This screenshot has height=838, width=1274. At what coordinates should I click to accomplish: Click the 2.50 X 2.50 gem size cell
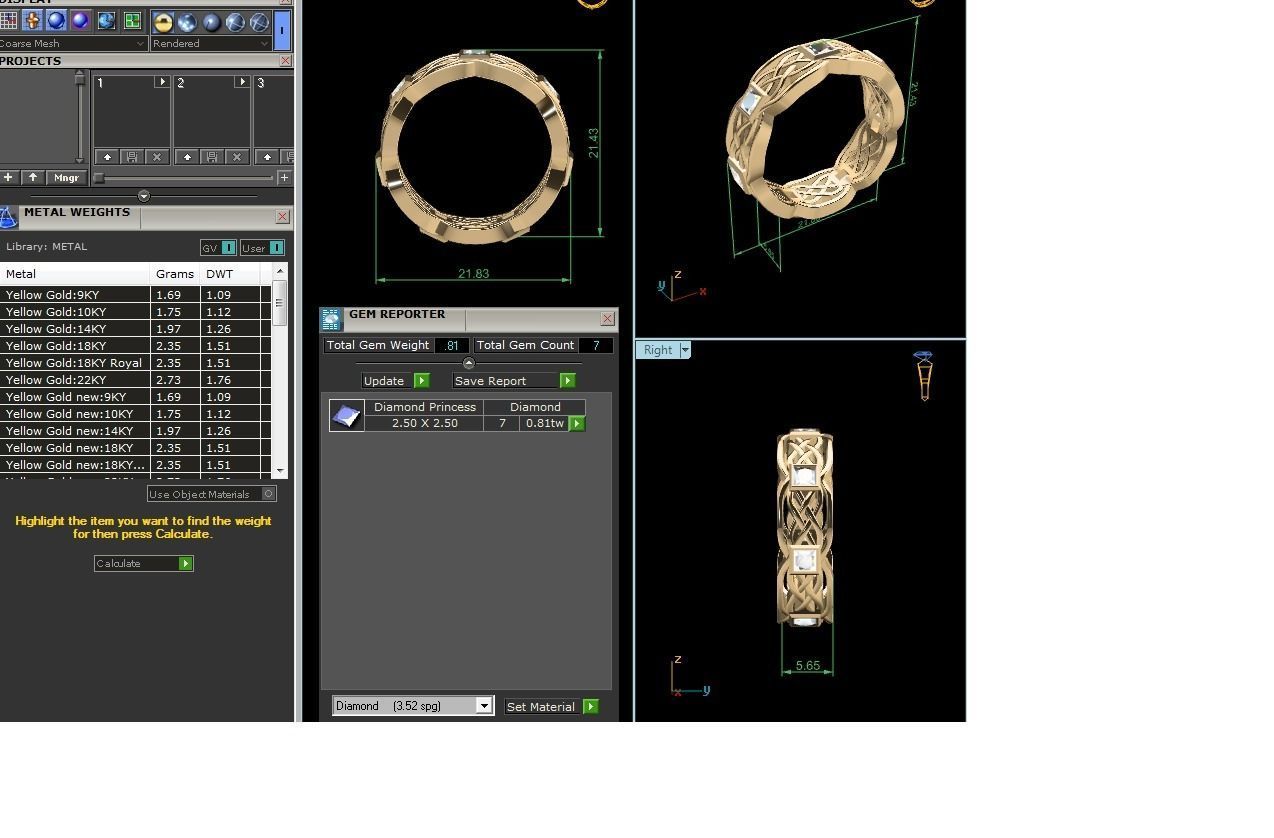pyautogui.click(x=424, y=424)
